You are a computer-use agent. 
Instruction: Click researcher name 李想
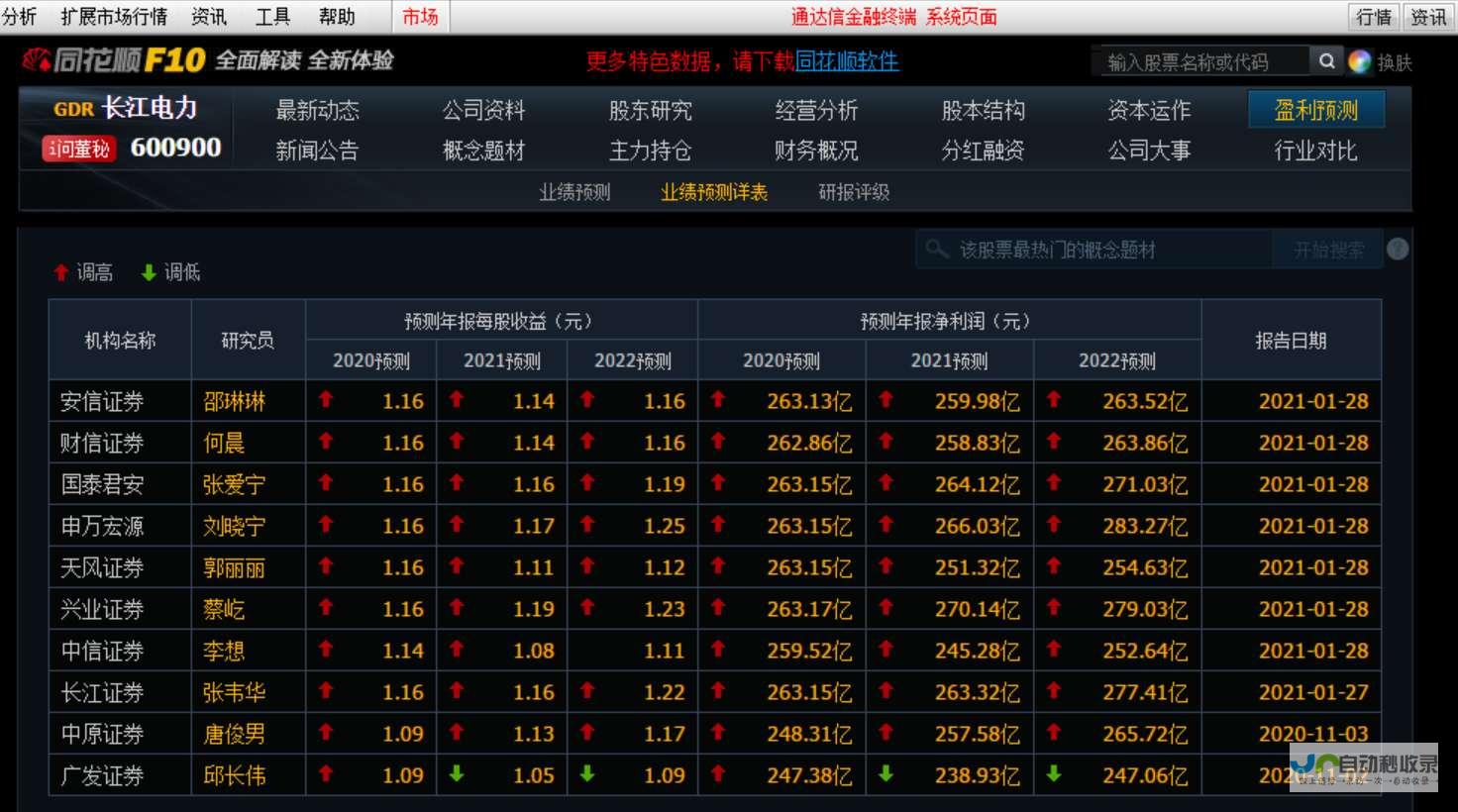click(x=224, y=651)
